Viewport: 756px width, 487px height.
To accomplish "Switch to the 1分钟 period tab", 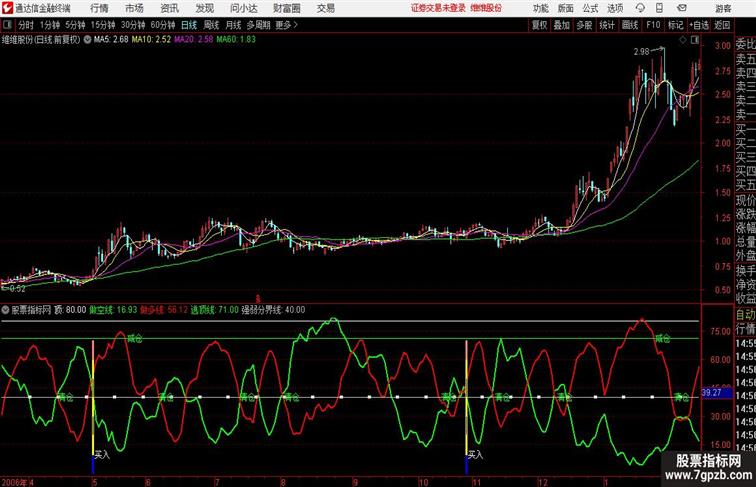I will click(50, 25).
